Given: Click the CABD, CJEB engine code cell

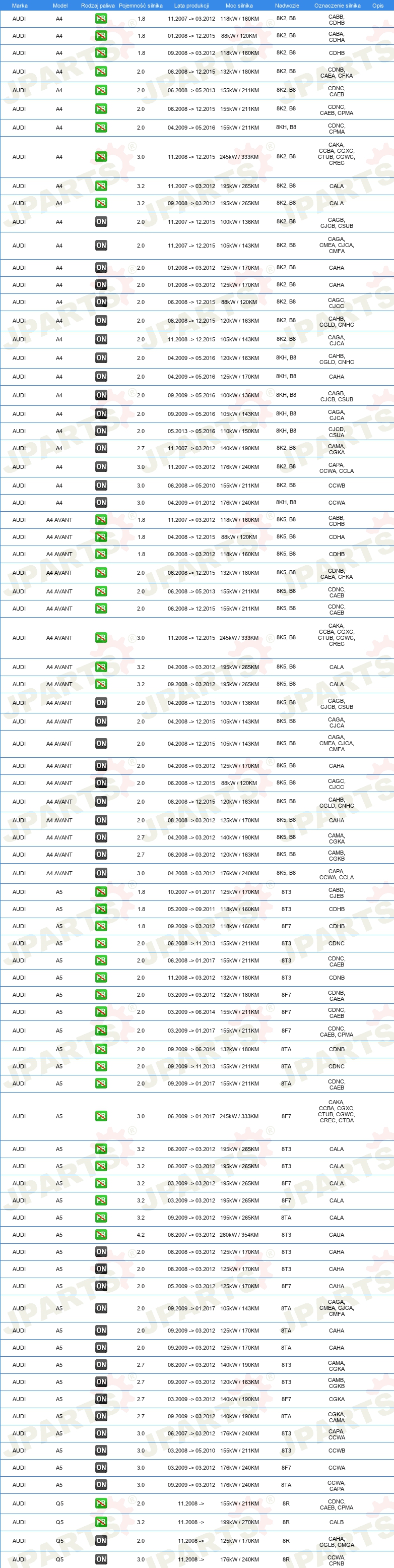Looking at the screenshot, I should (336, 892).
